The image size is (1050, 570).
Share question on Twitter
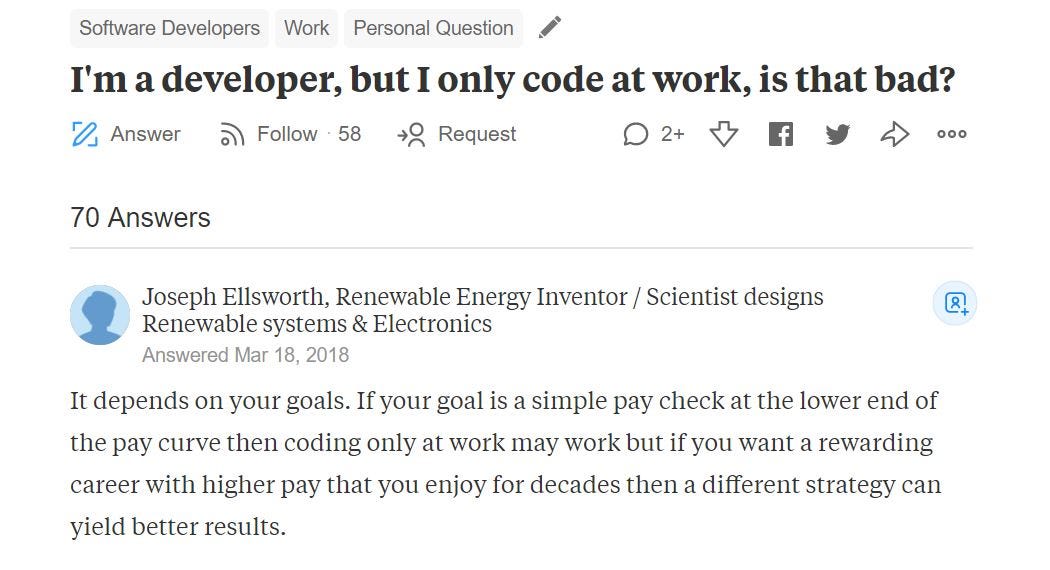pos(837,134)
